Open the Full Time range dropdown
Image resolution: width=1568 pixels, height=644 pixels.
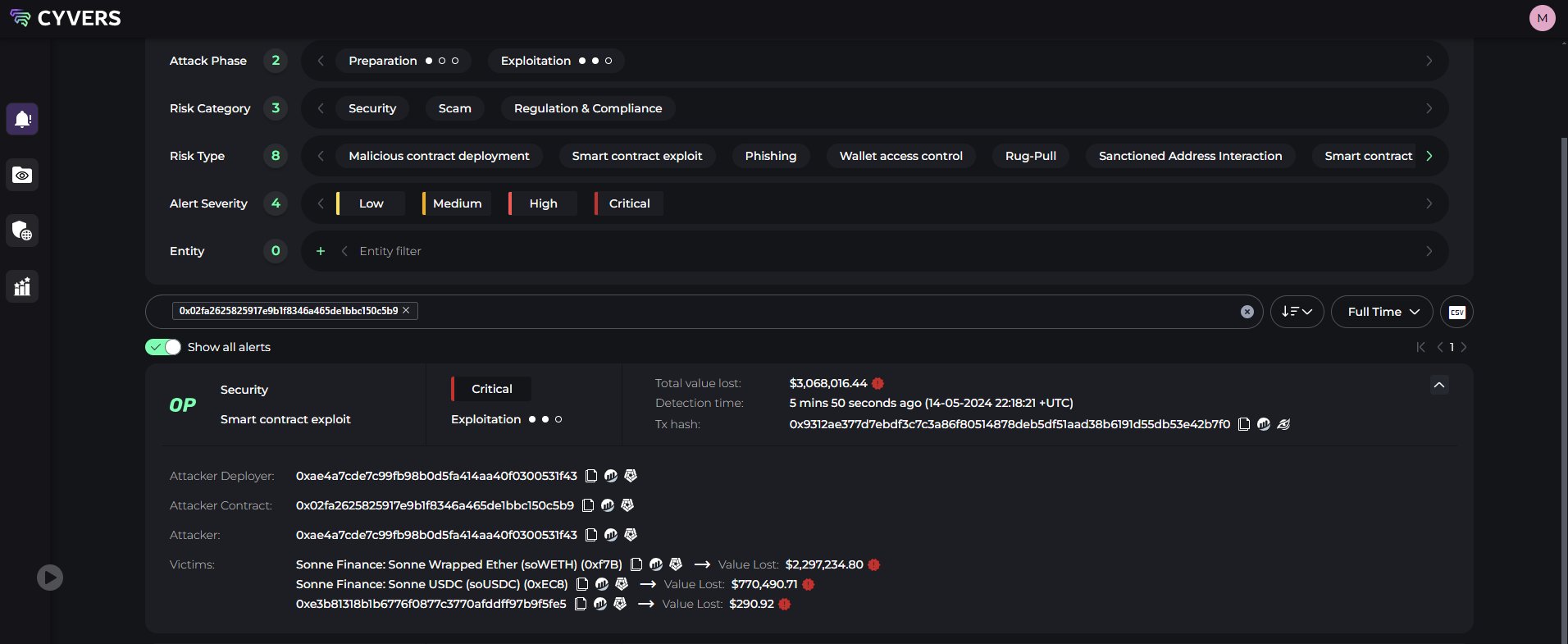coord(1382,312)
